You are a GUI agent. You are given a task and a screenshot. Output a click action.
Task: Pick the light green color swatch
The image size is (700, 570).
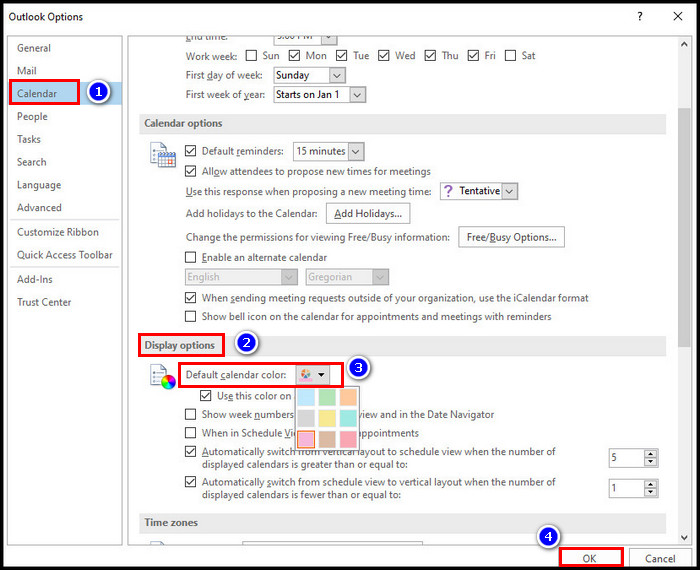tap(327, 397)
